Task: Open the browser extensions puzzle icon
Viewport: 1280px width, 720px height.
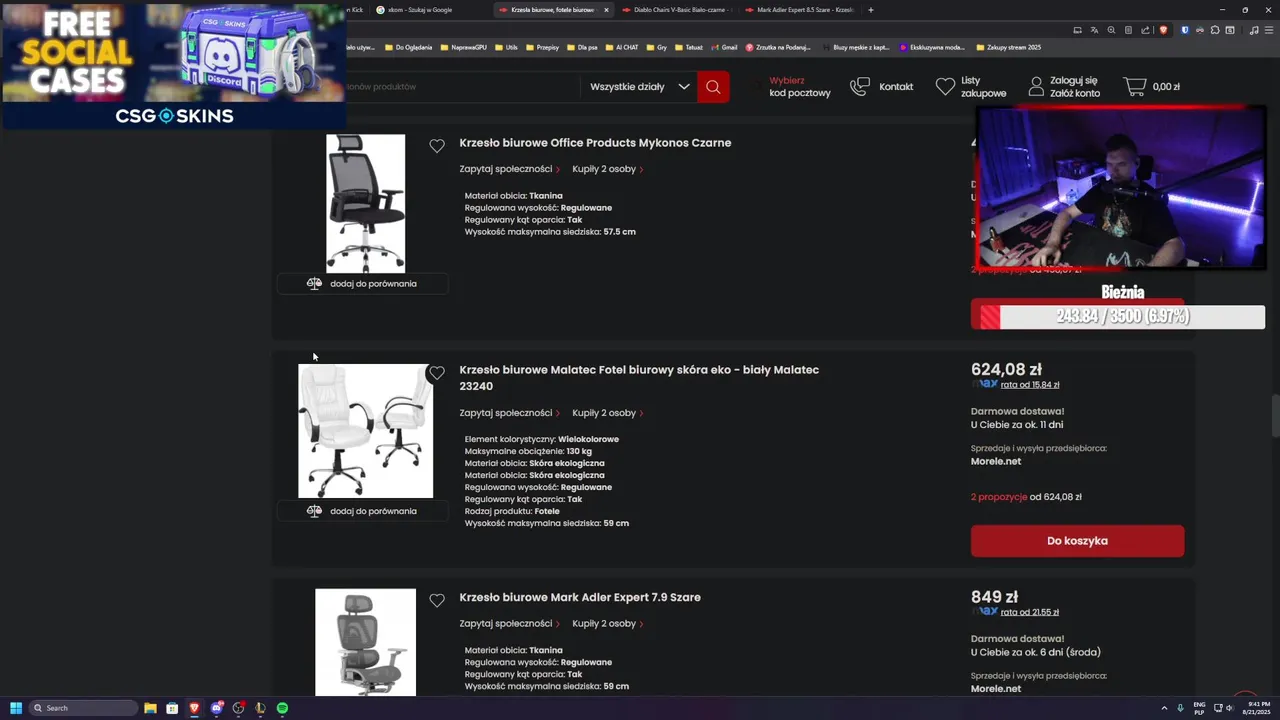Action: [1214, 30]
